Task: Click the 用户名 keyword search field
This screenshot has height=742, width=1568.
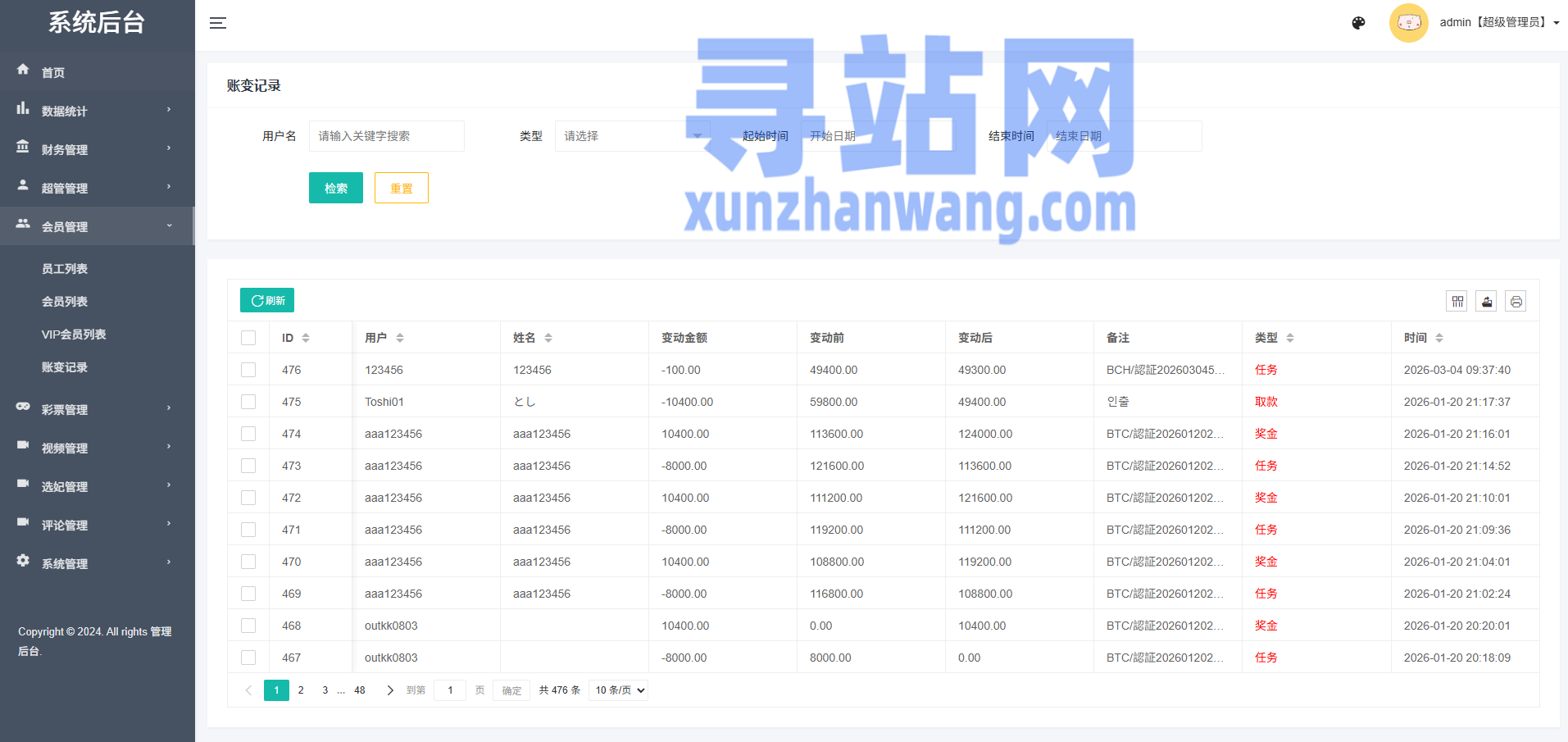Action: tap(386, 136)
